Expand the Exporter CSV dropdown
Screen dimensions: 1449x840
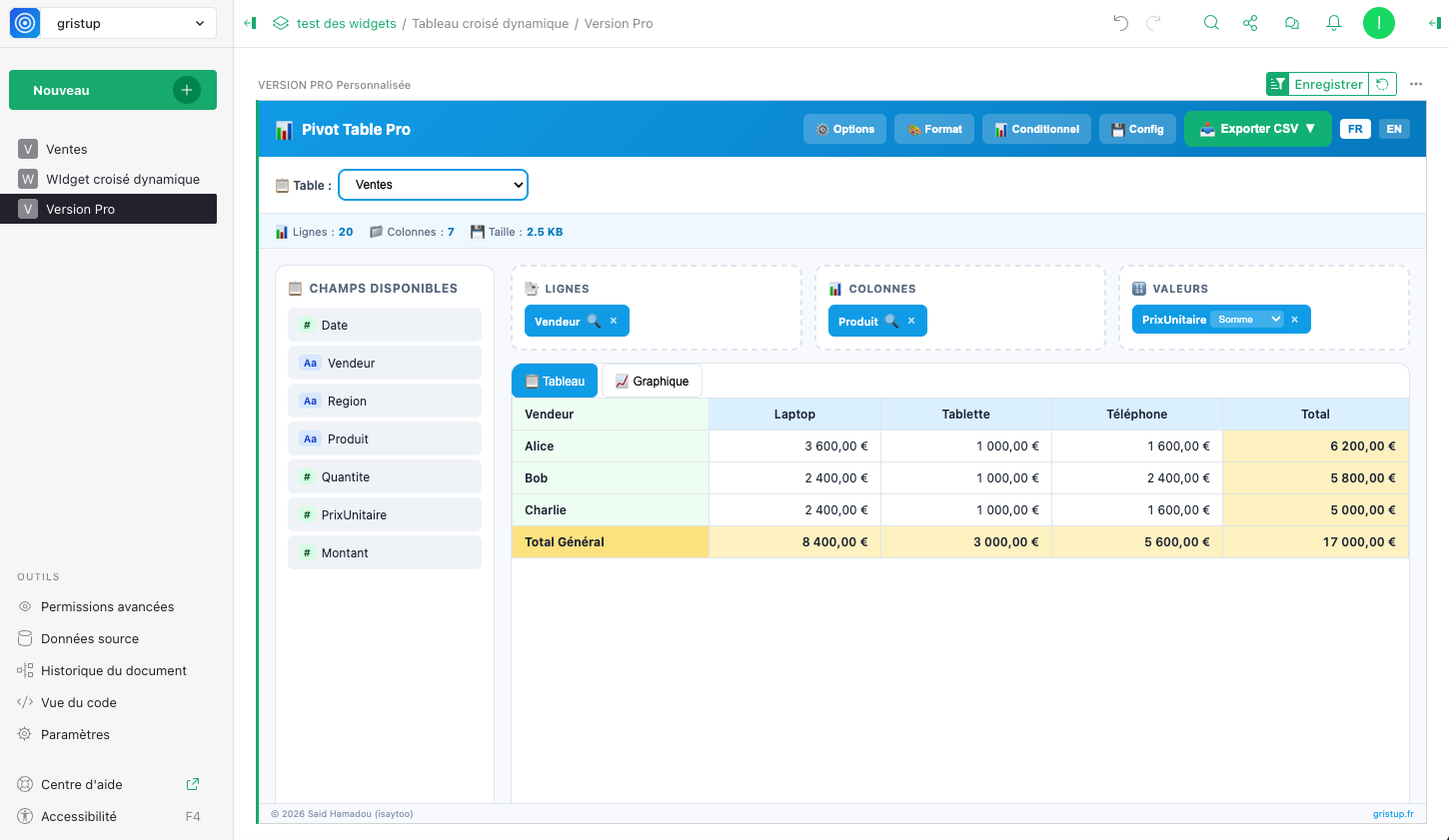tap(1258, 129)
